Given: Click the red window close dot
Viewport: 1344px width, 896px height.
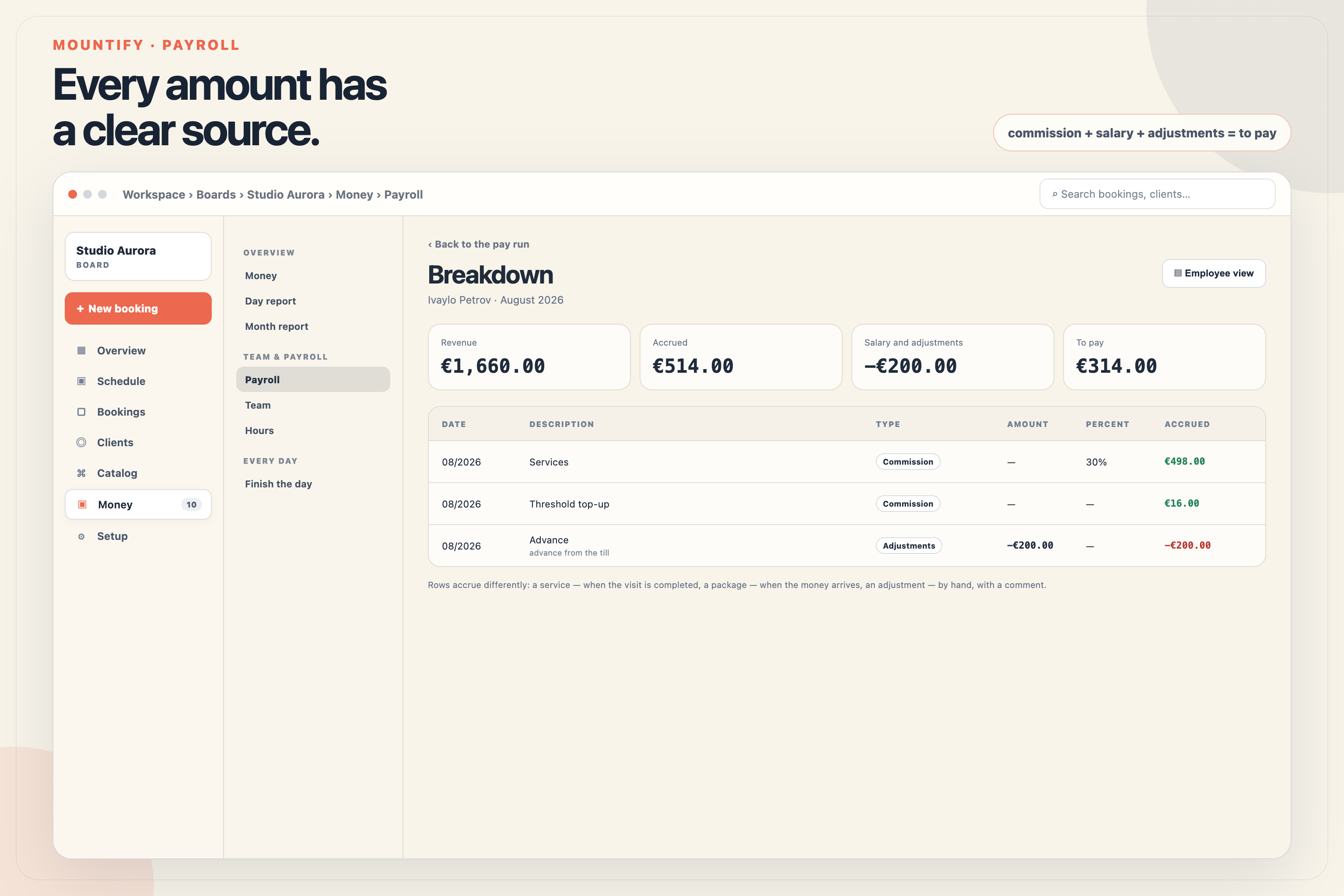Looking at the screenshot, I should [73, 194].
